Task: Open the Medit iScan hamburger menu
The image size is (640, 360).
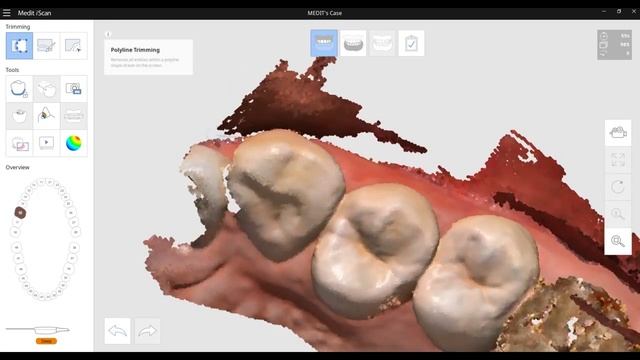Action: point(7,13)
